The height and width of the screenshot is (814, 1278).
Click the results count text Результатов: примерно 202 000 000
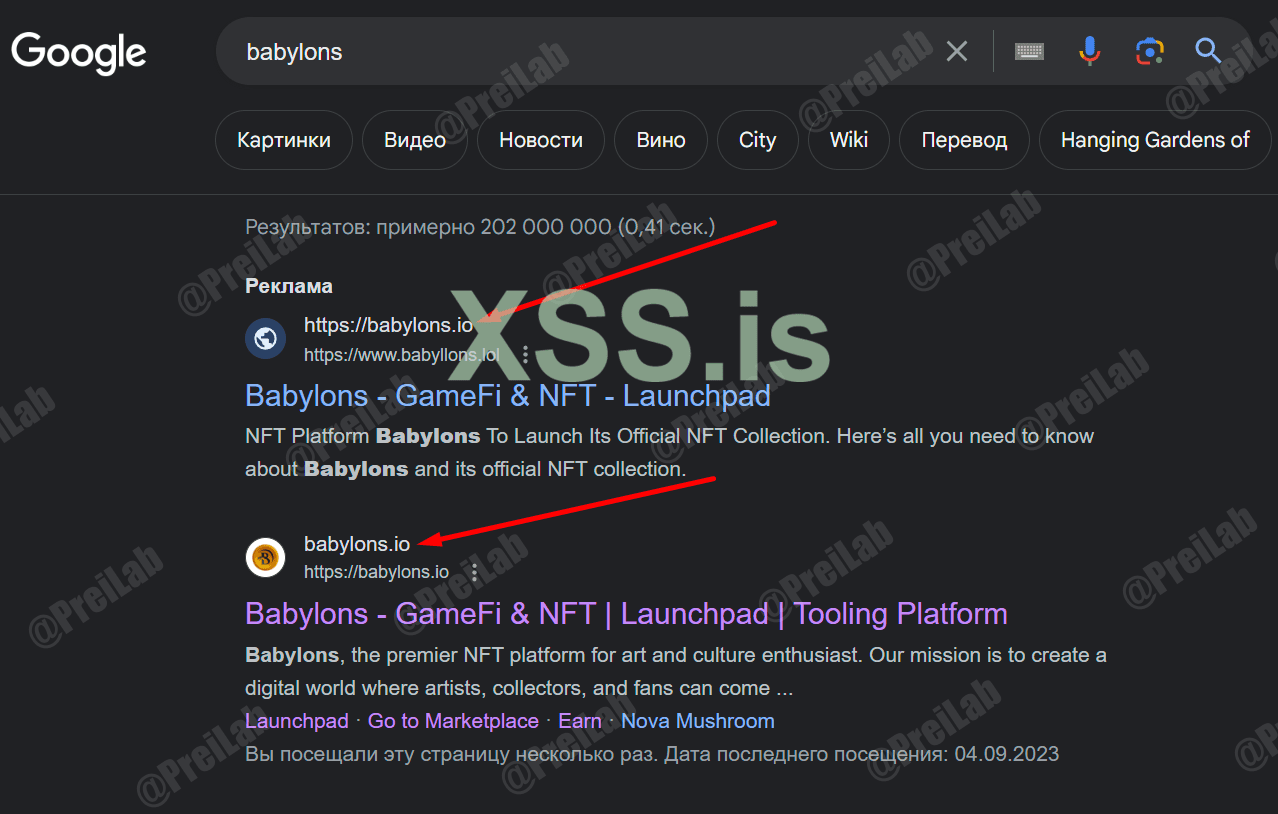tap(480, 227)
